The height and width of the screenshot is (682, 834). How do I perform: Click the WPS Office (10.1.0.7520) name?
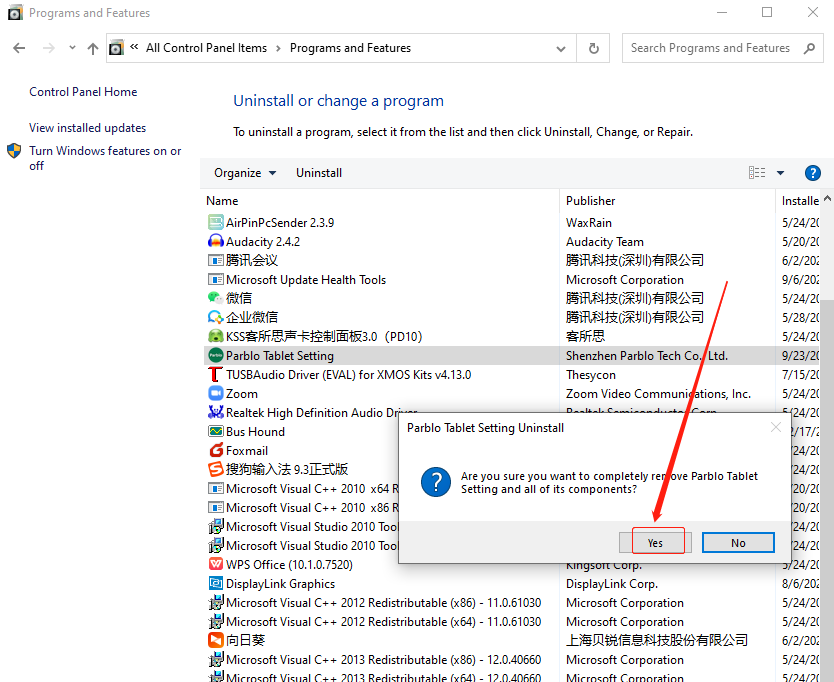[289, 564]
